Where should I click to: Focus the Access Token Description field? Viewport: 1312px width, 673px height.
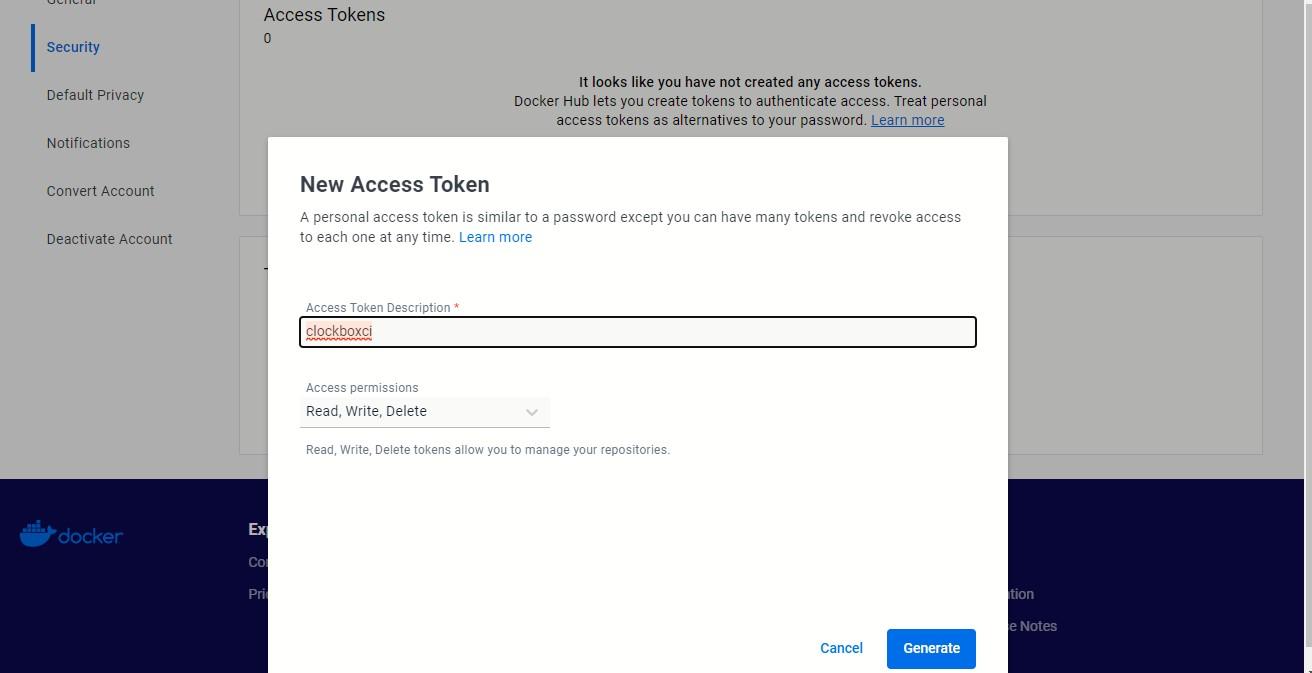638,332
